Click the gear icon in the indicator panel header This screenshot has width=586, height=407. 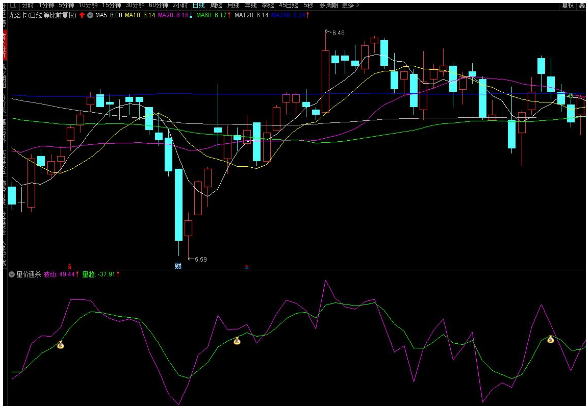pyautogui.click(x=11, y=274)
